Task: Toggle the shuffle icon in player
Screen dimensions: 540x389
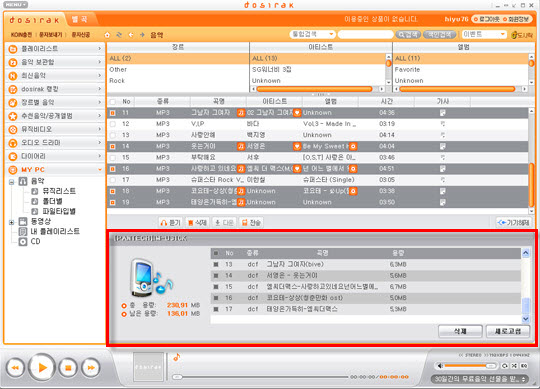Action: pos(514,366)
